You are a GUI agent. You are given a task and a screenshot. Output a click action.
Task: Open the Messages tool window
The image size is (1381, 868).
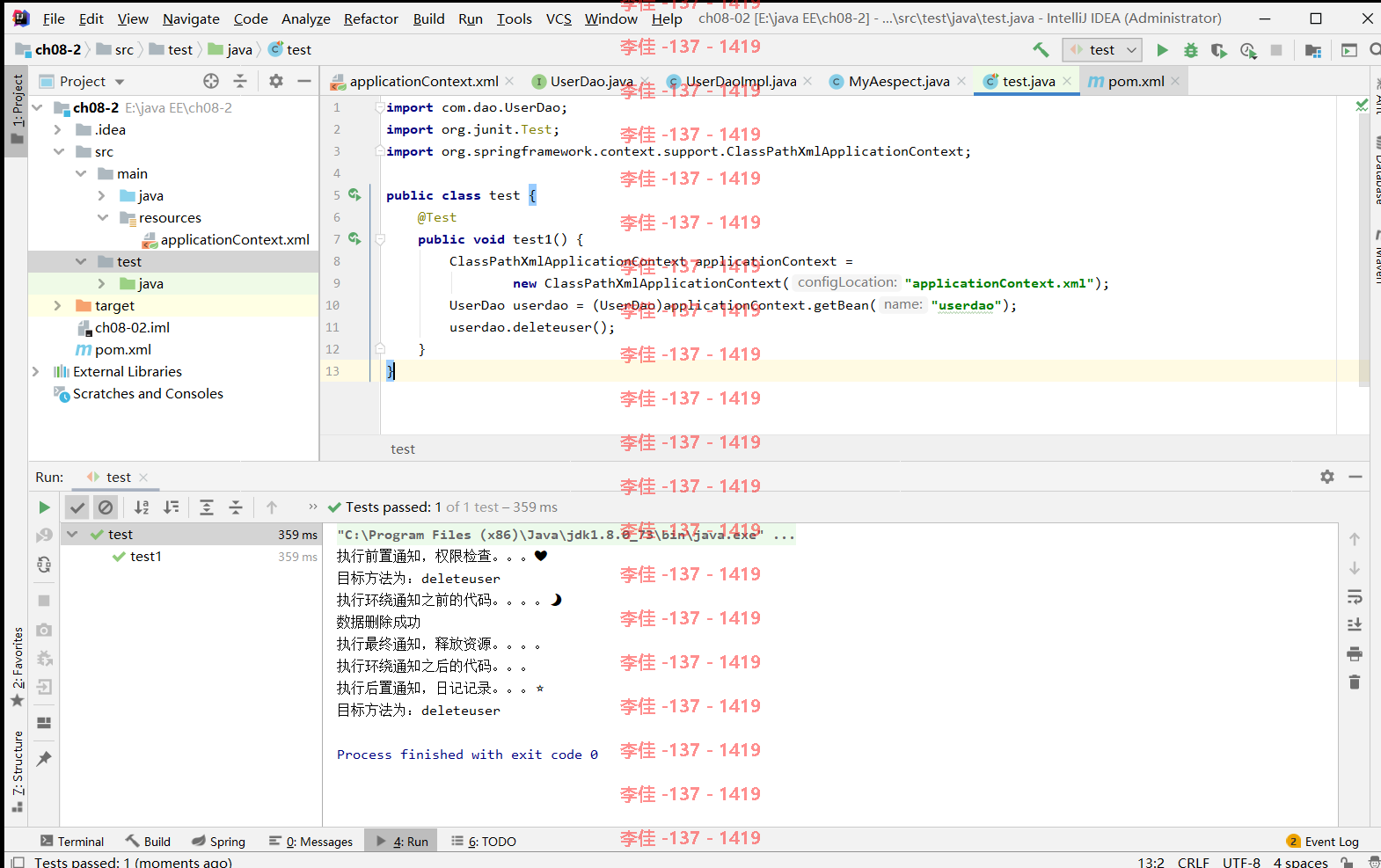(311, 842)
